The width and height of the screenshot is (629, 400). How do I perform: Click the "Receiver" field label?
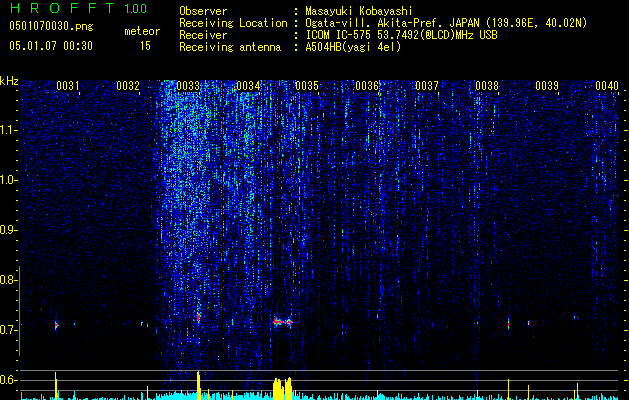tap(203, 35)
